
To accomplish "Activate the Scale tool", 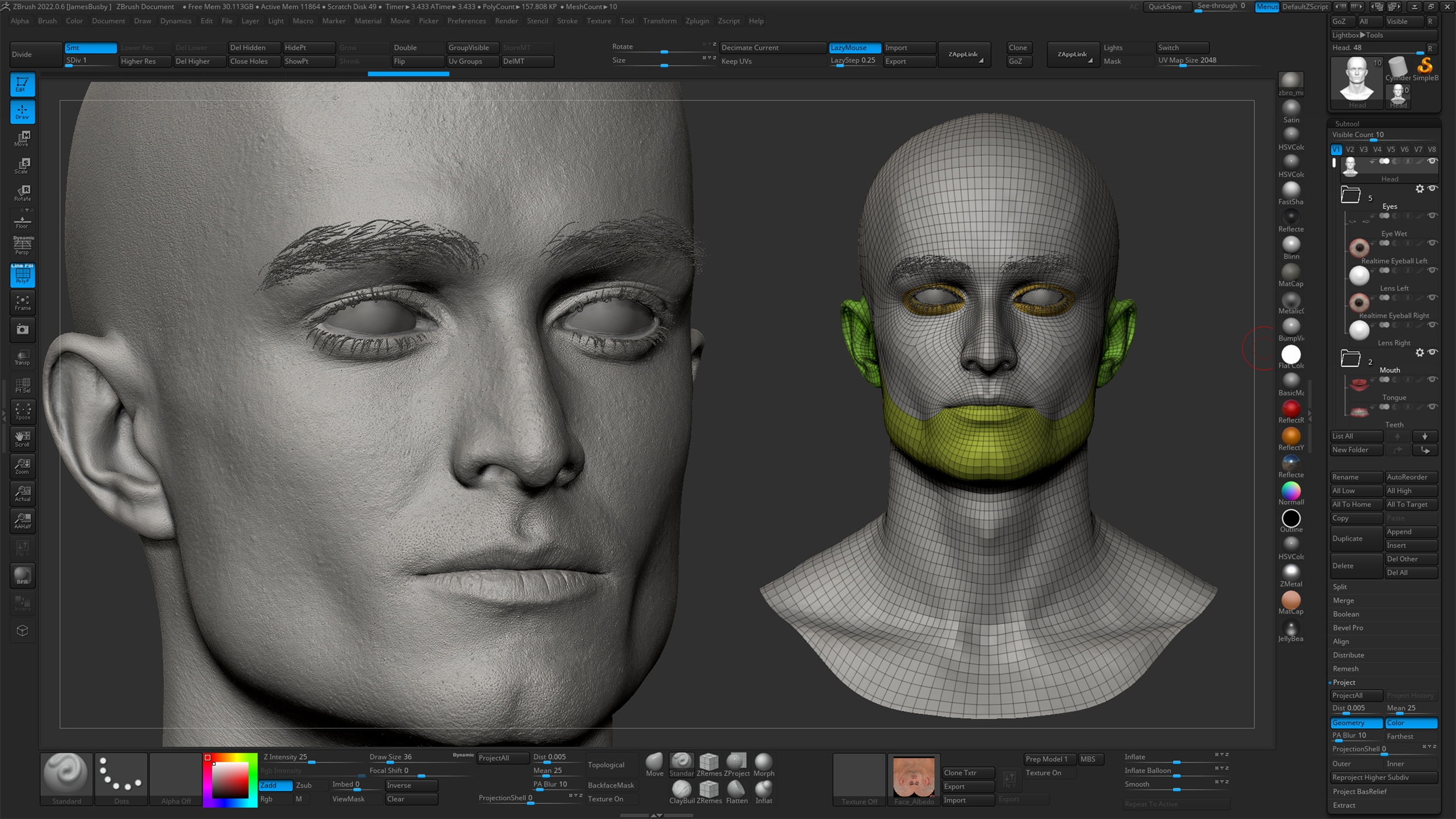I will point(22,166).
